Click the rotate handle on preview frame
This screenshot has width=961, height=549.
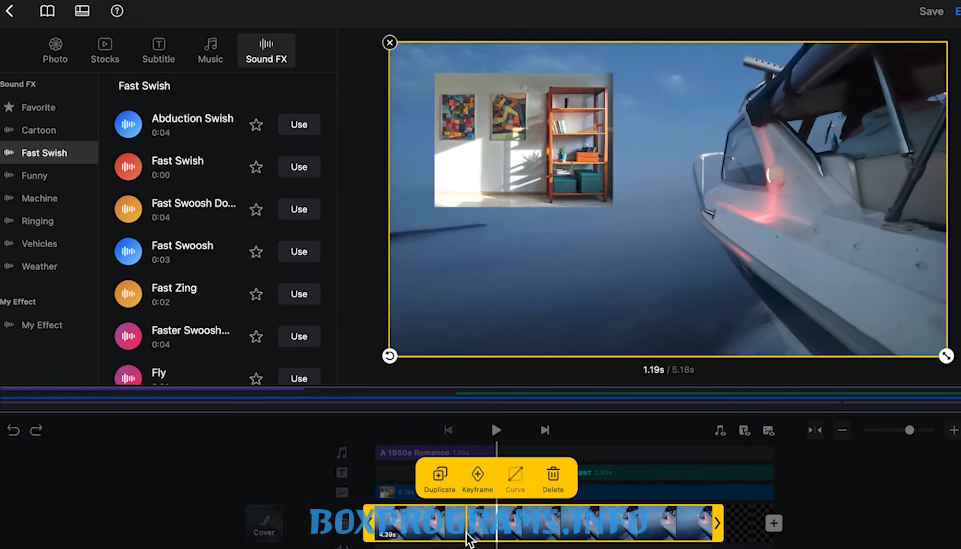[x=390, y=356]
